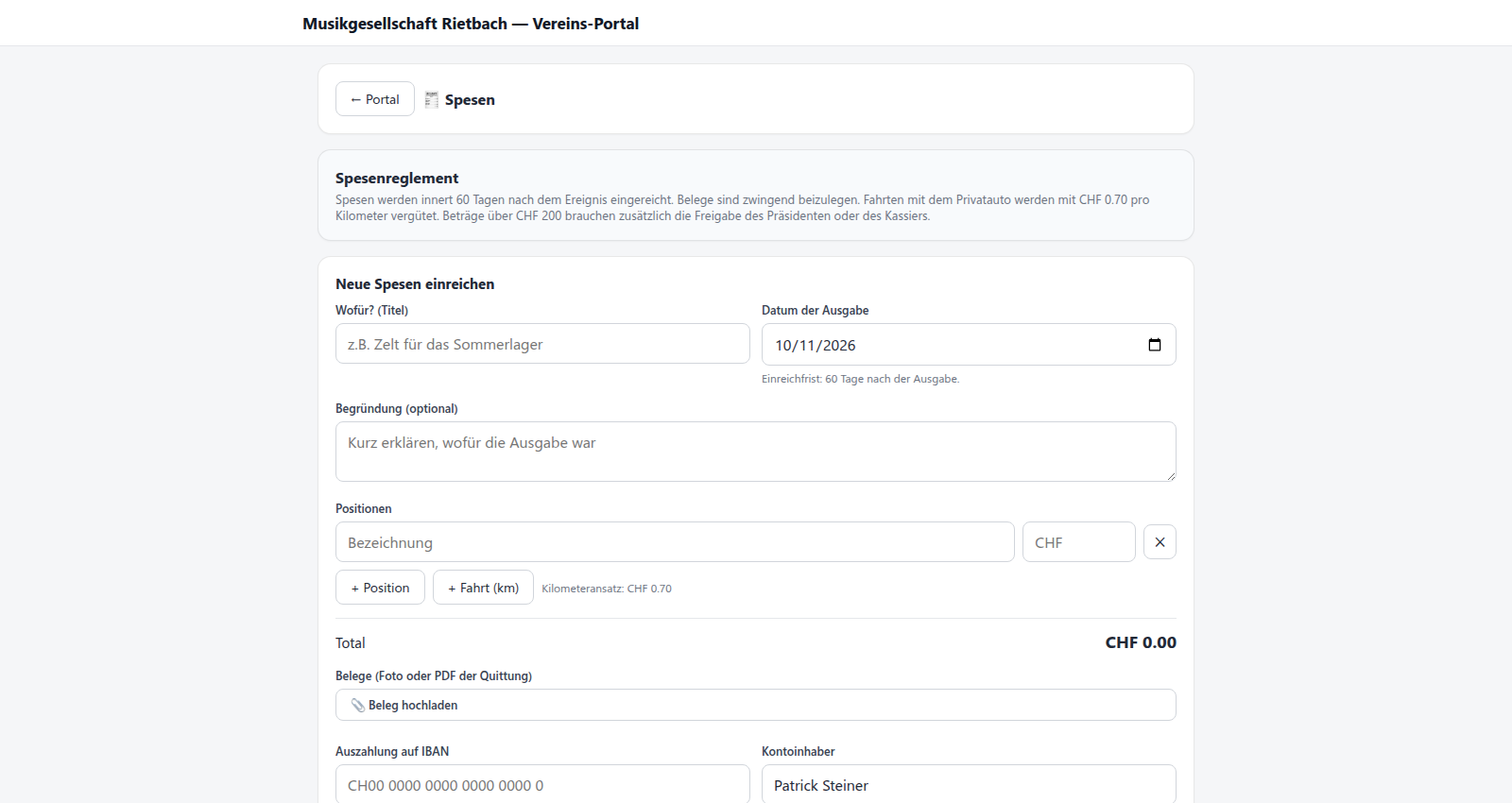Click the Datum der Ausgabe field
This screenshot has height=803, width=1512.
coord(969,345)
